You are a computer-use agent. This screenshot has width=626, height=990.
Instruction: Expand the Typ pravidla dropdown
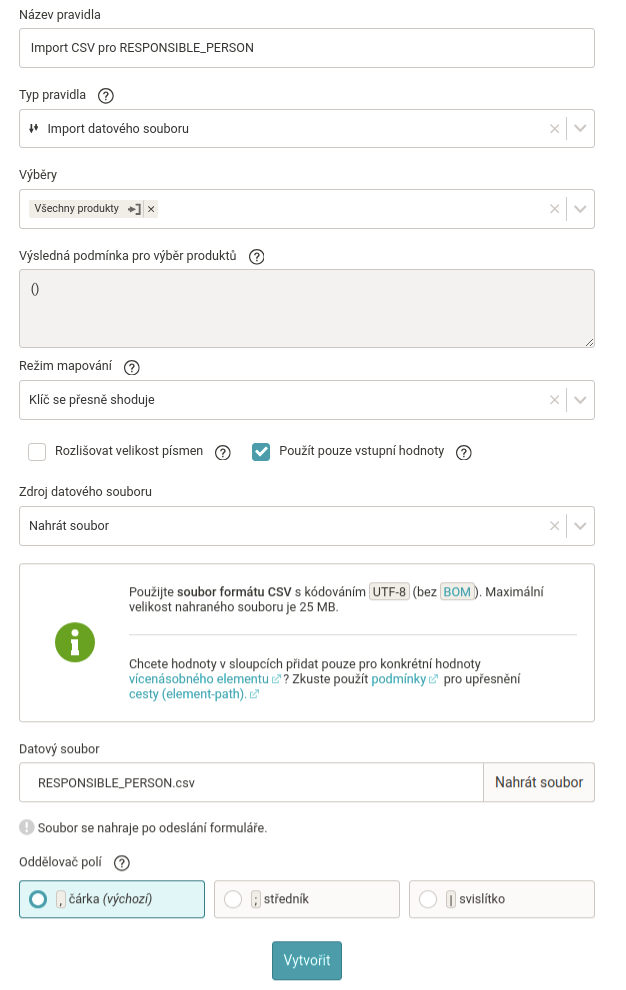coord(581,129)
